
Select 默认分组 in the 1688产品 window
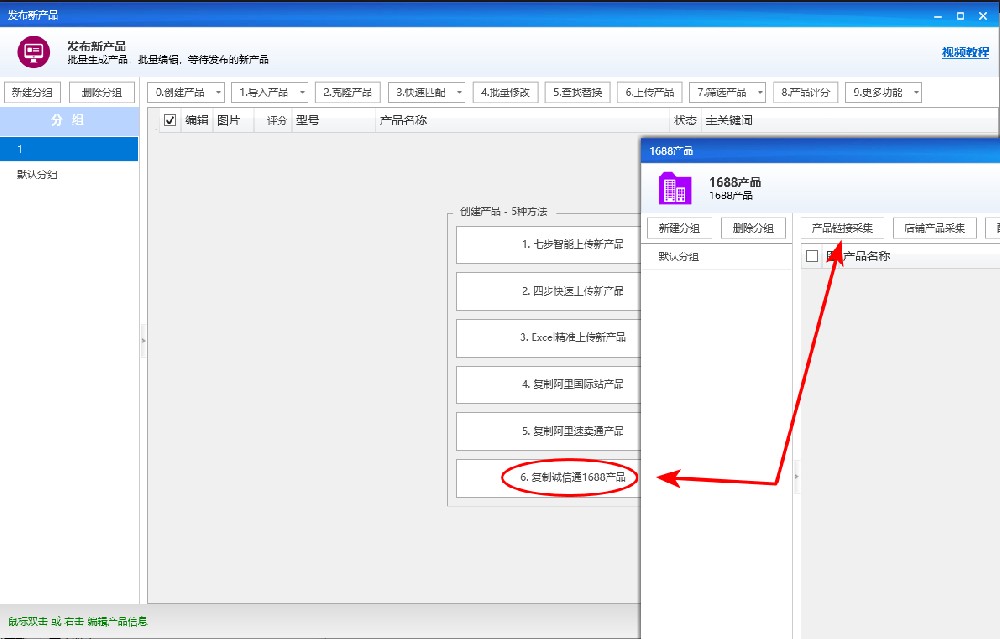716,257
